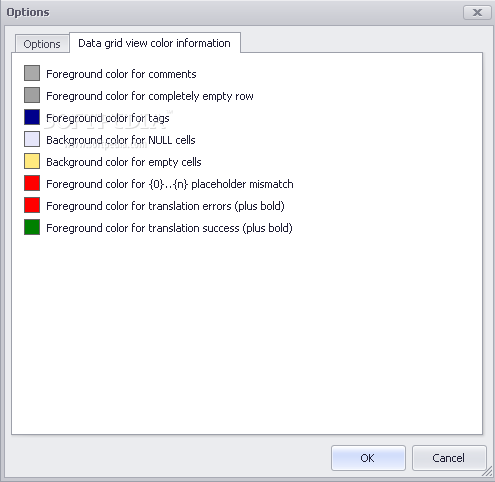Close the Options dialog window
This screenshot has height=482, width=495.
pyautogui.click(x=477, y=13)
